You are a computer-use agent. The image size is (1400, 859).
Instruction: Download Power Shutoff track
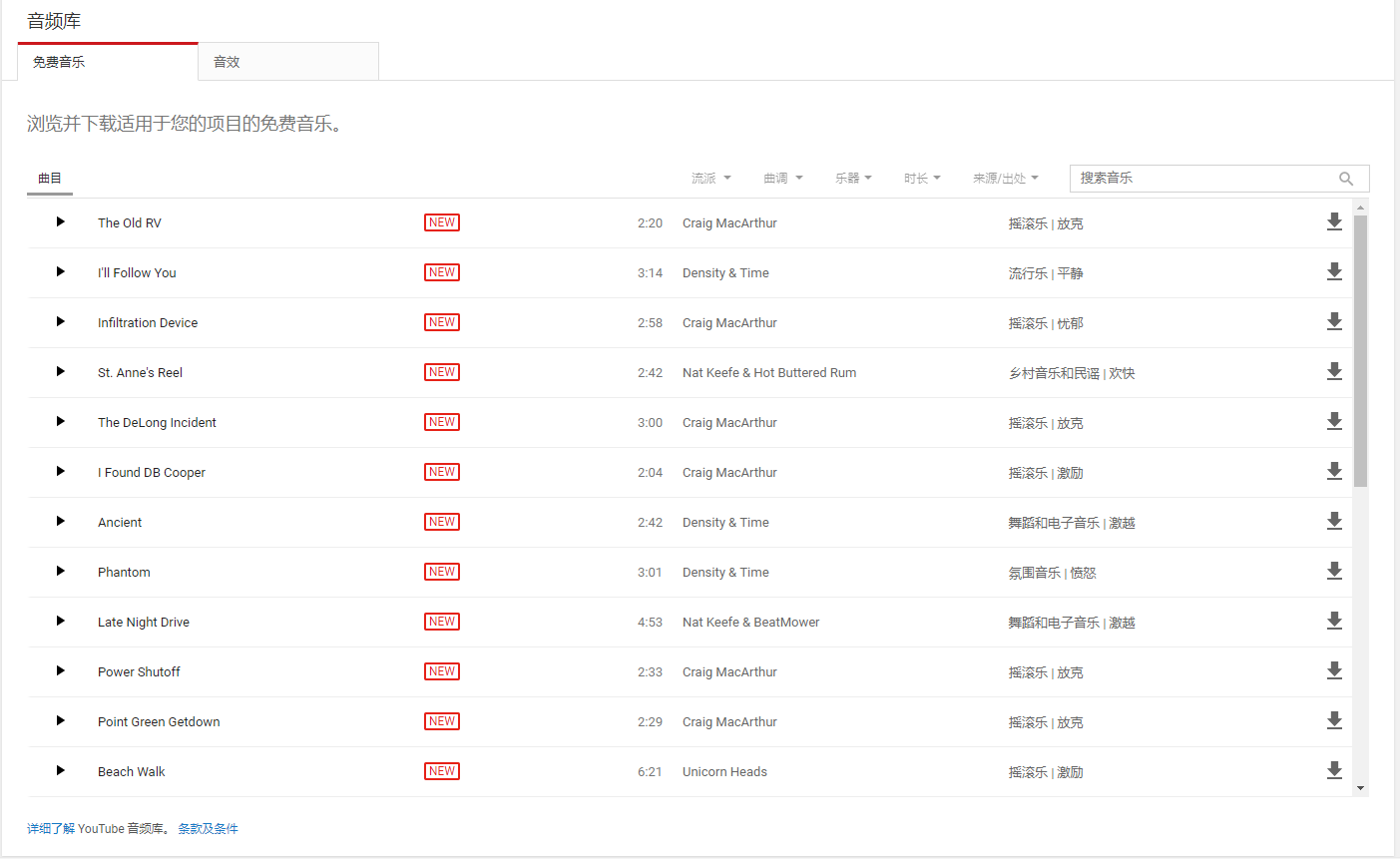[1334, 670]
